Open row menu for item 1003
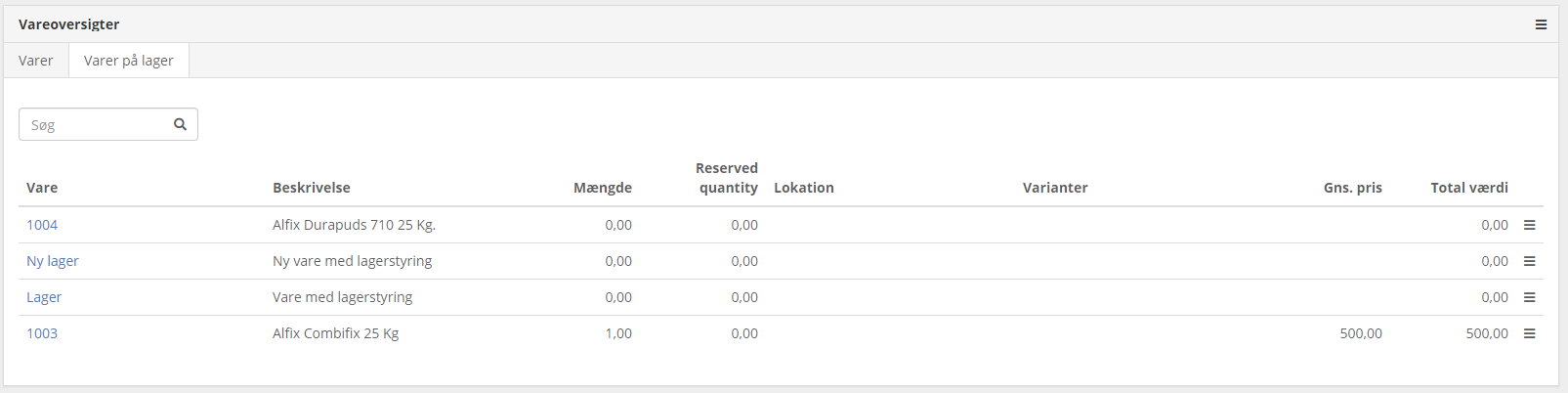 coord(1530,333)
